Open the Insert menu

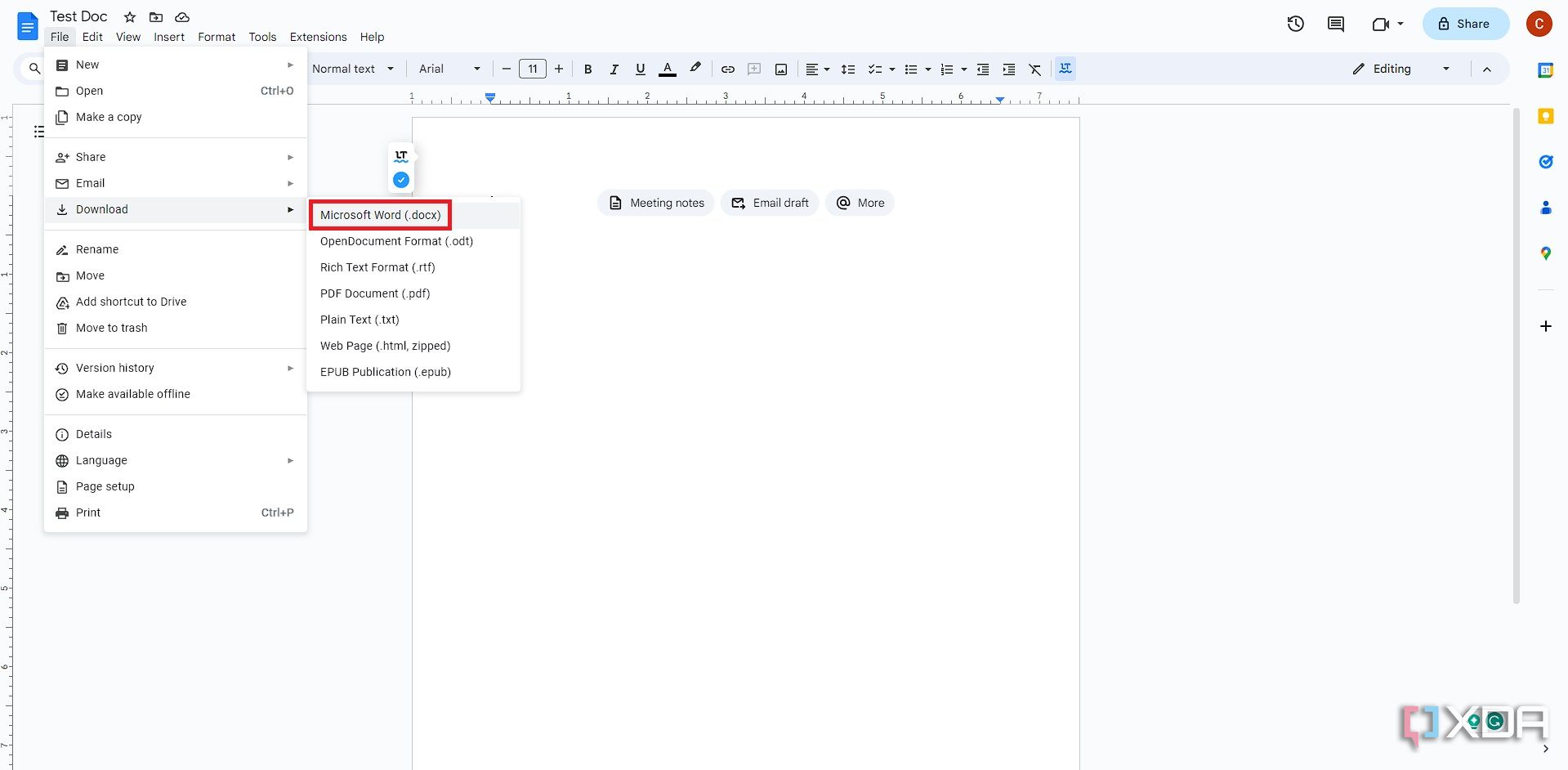pyautogui.click(x=169, y=37)
